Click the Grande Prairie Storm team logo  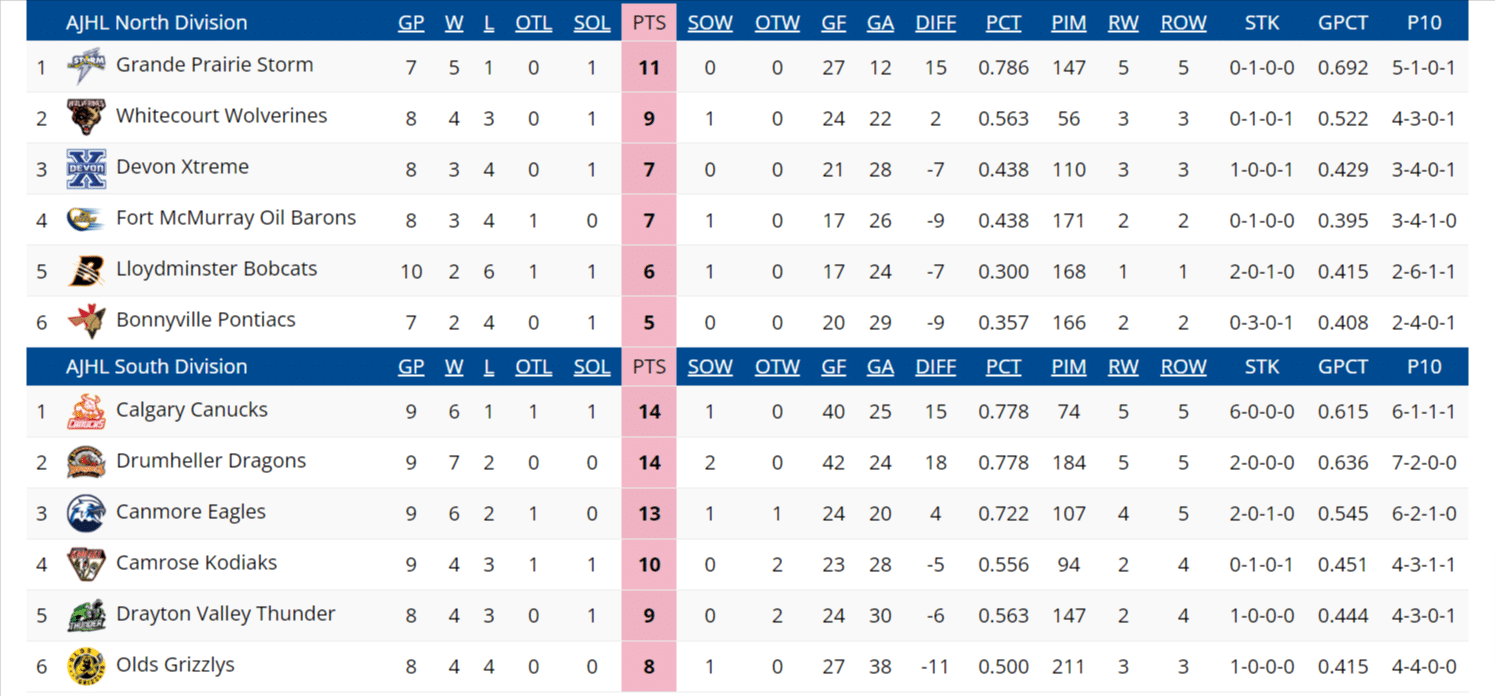pos(86,67)
